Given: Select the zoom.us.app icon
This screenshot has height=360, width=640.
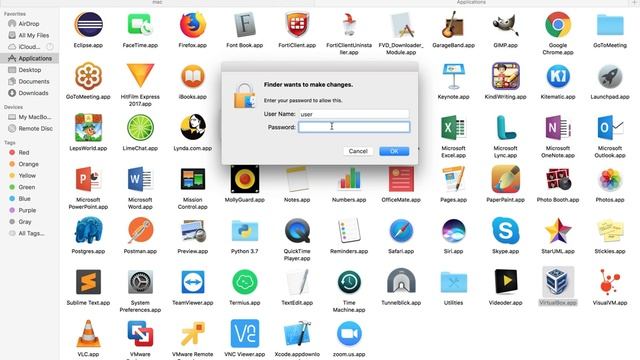Looking at the screenshot, I should [349, 333].
